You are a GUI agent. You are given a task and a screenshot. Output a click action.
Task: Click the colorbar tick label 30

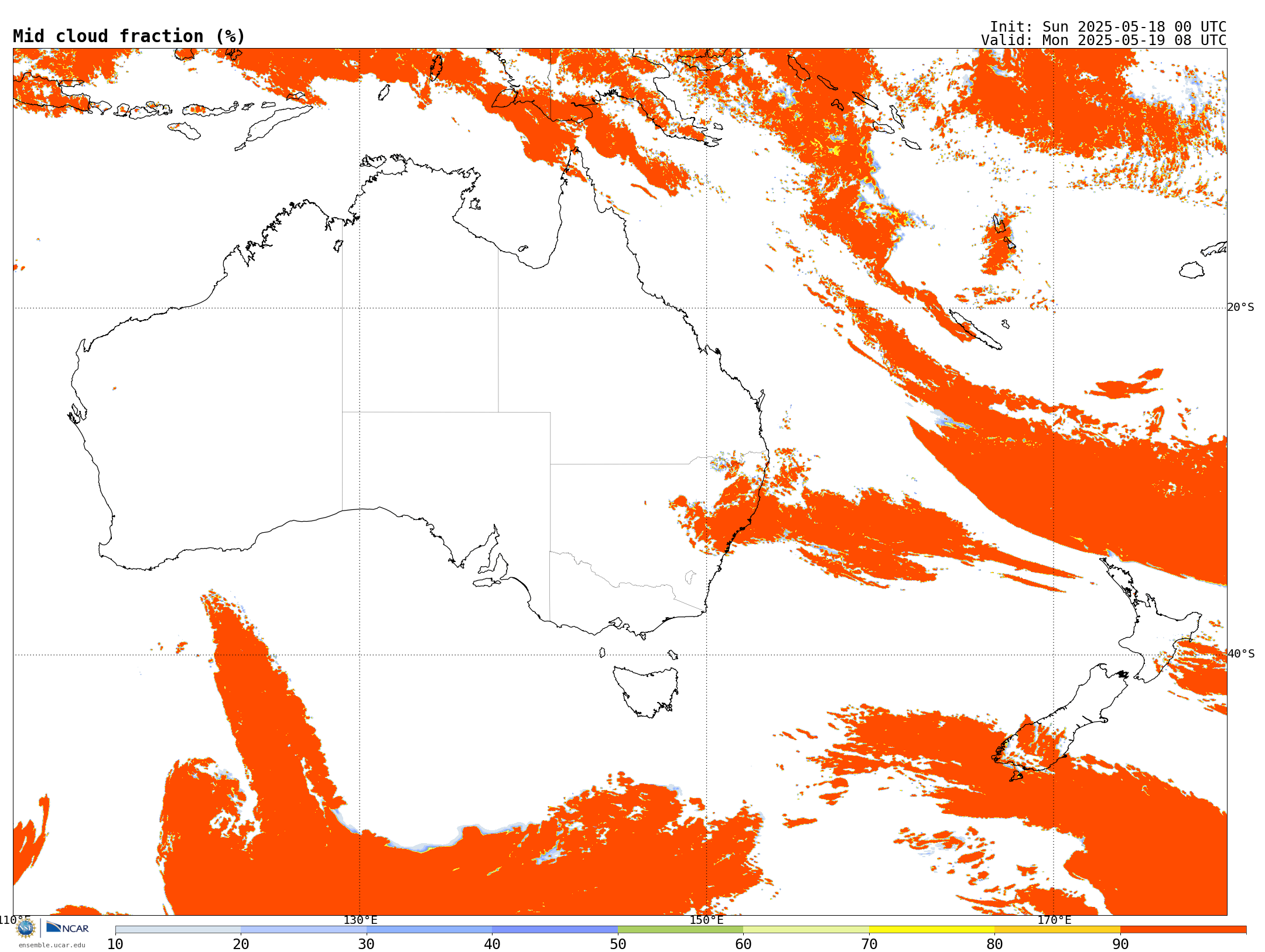[367, 944]
